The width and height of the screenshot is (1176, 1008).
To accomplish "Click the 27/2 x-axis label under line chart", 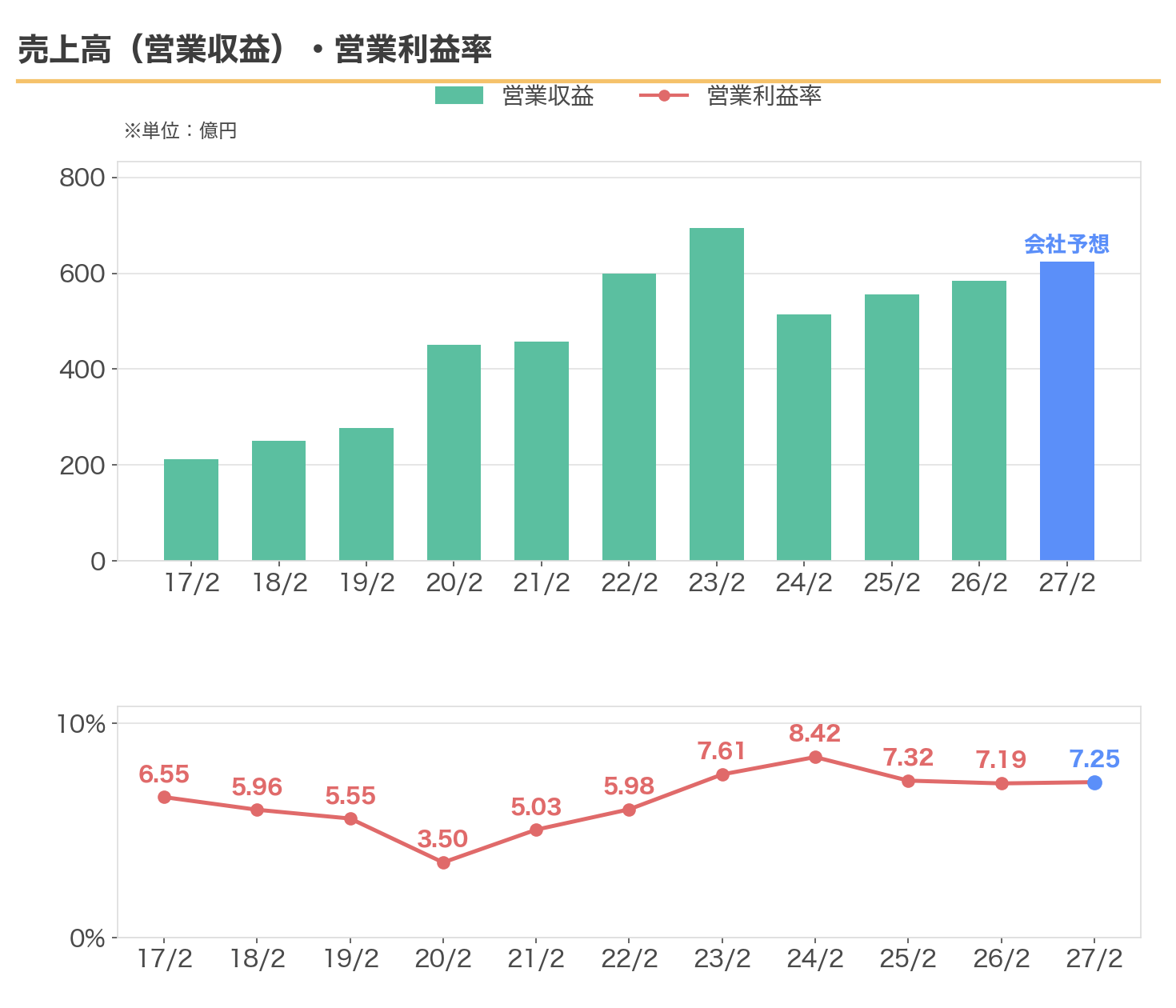I will coord(1094,958).
